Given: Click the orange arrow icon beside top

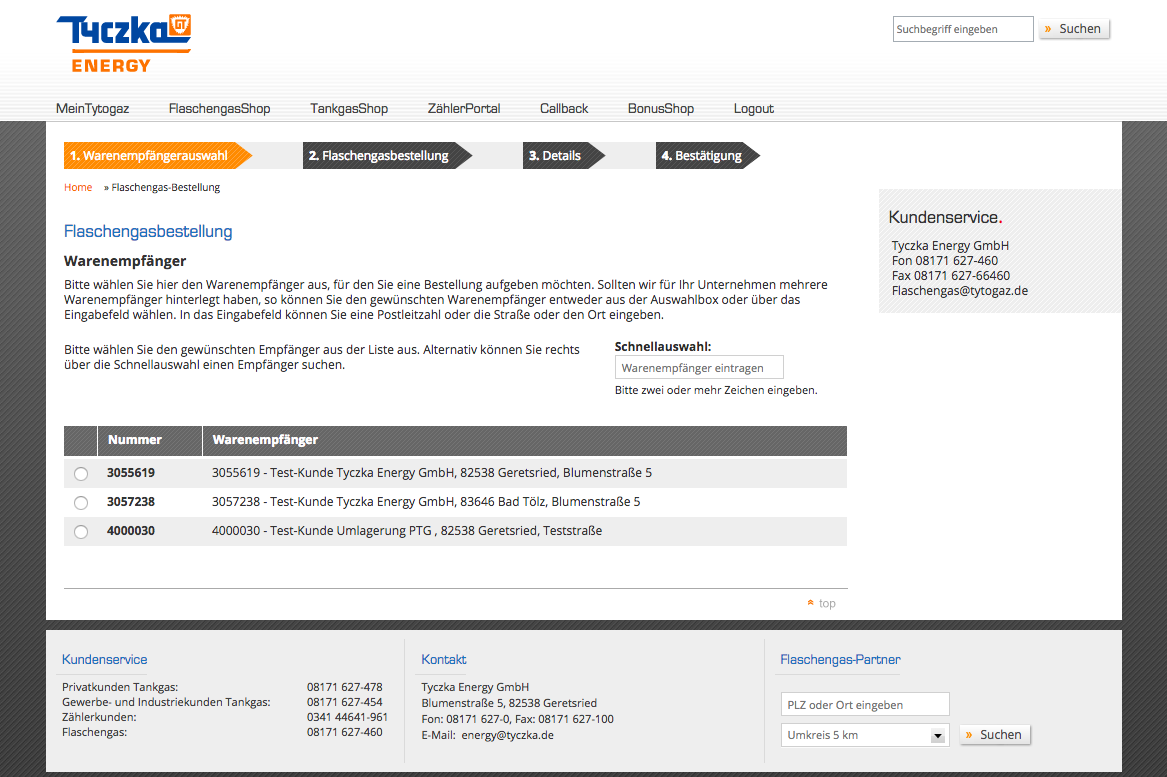Looking at the screenshot, I should 810,603.
